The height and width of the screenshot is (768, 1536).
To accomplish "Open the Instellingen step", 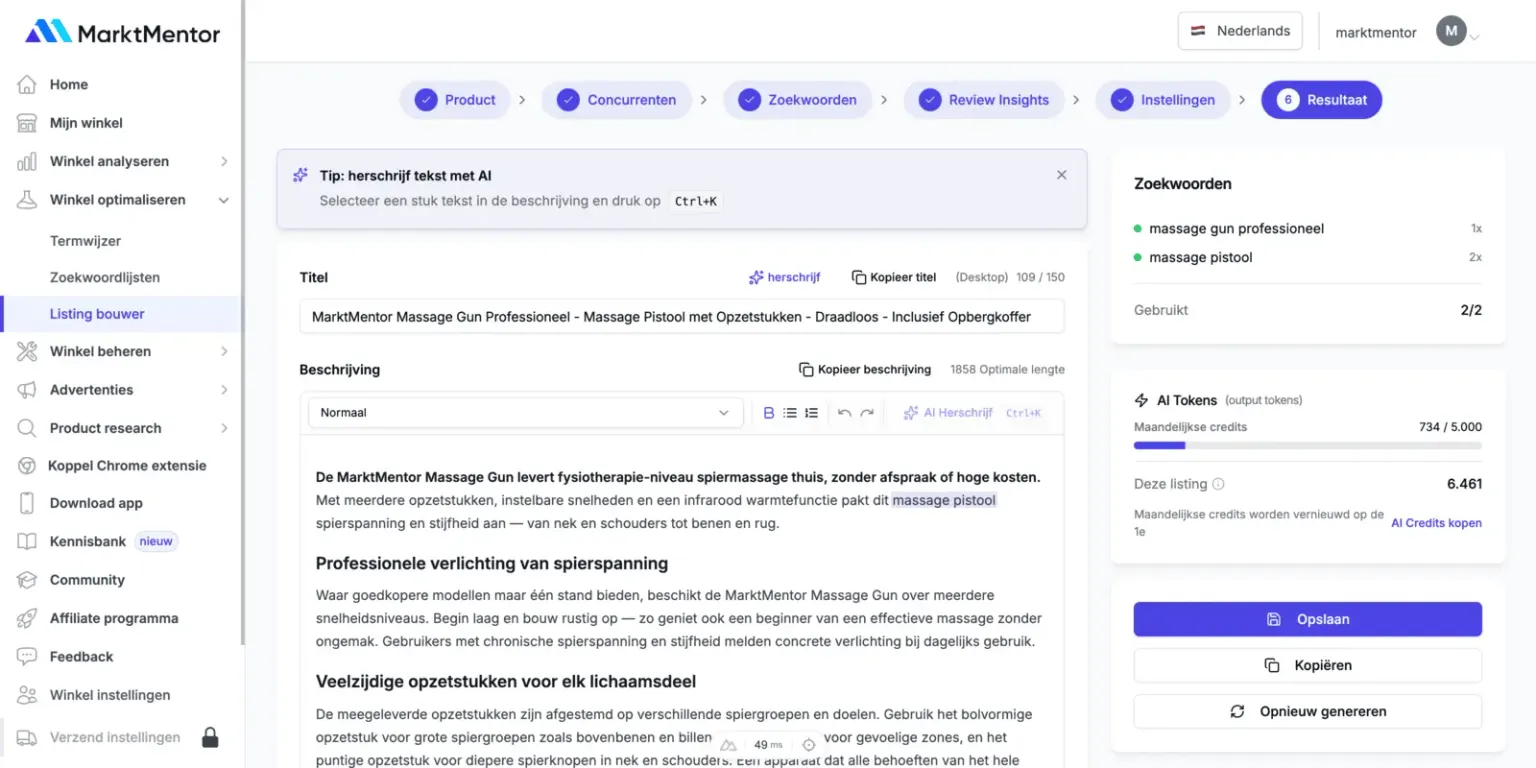I will click(x=1163, y=100).
